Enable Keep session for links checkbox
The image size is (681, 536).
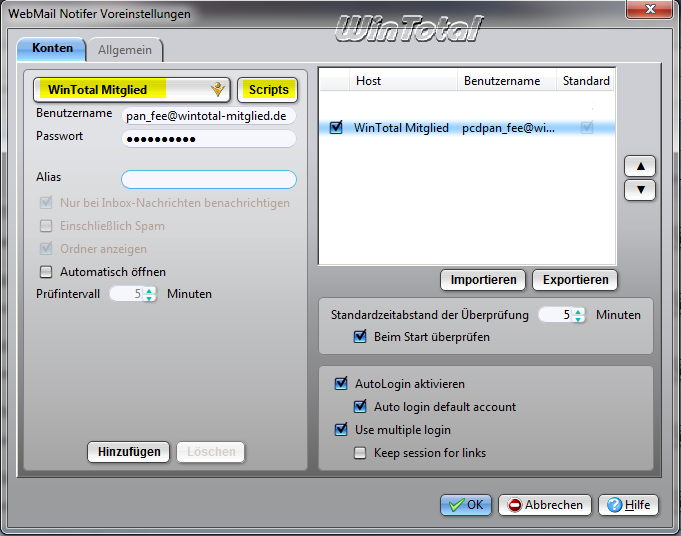pos(360,453)
